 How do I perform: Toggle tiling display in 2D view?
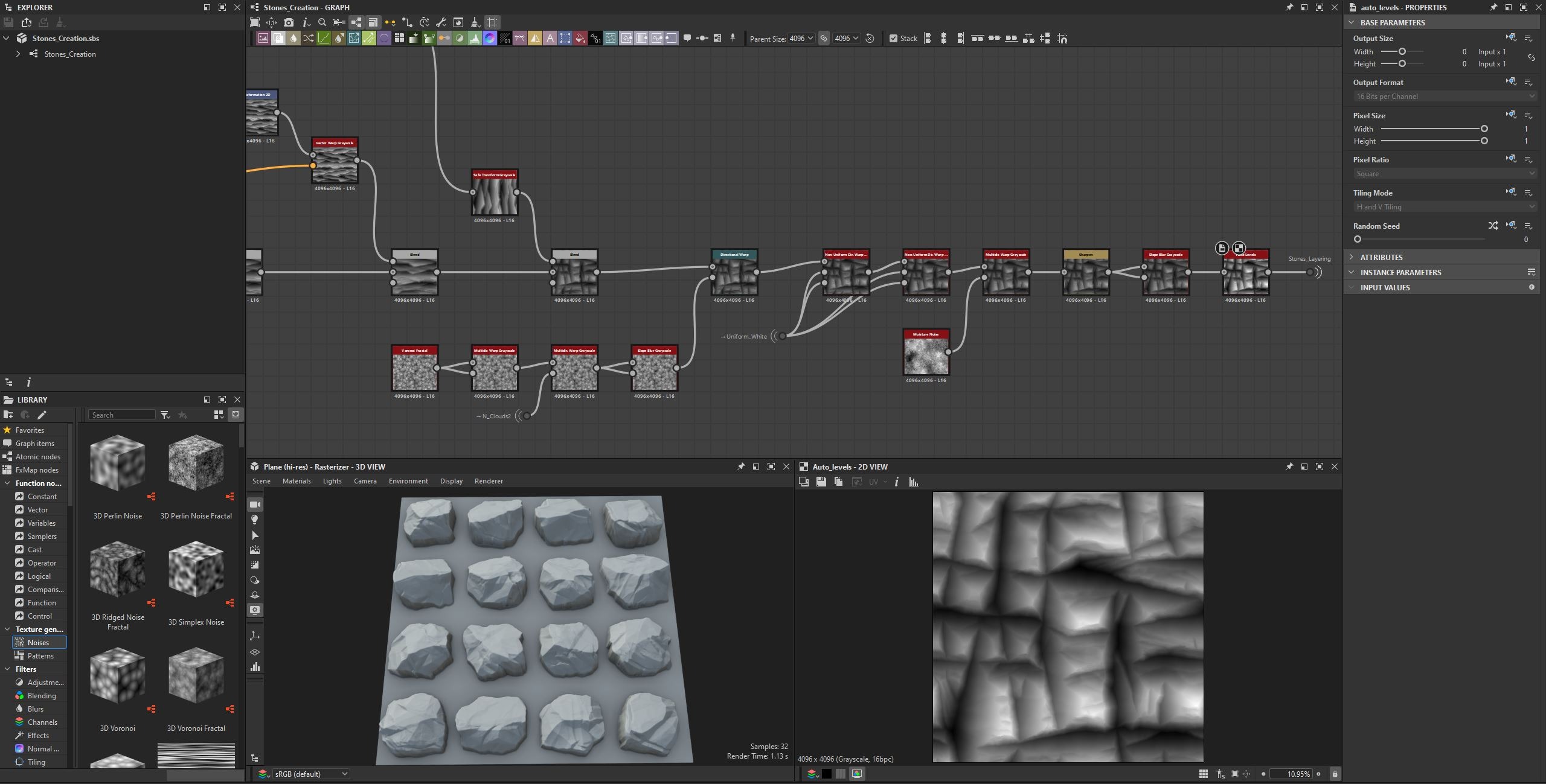(1203, 774)
